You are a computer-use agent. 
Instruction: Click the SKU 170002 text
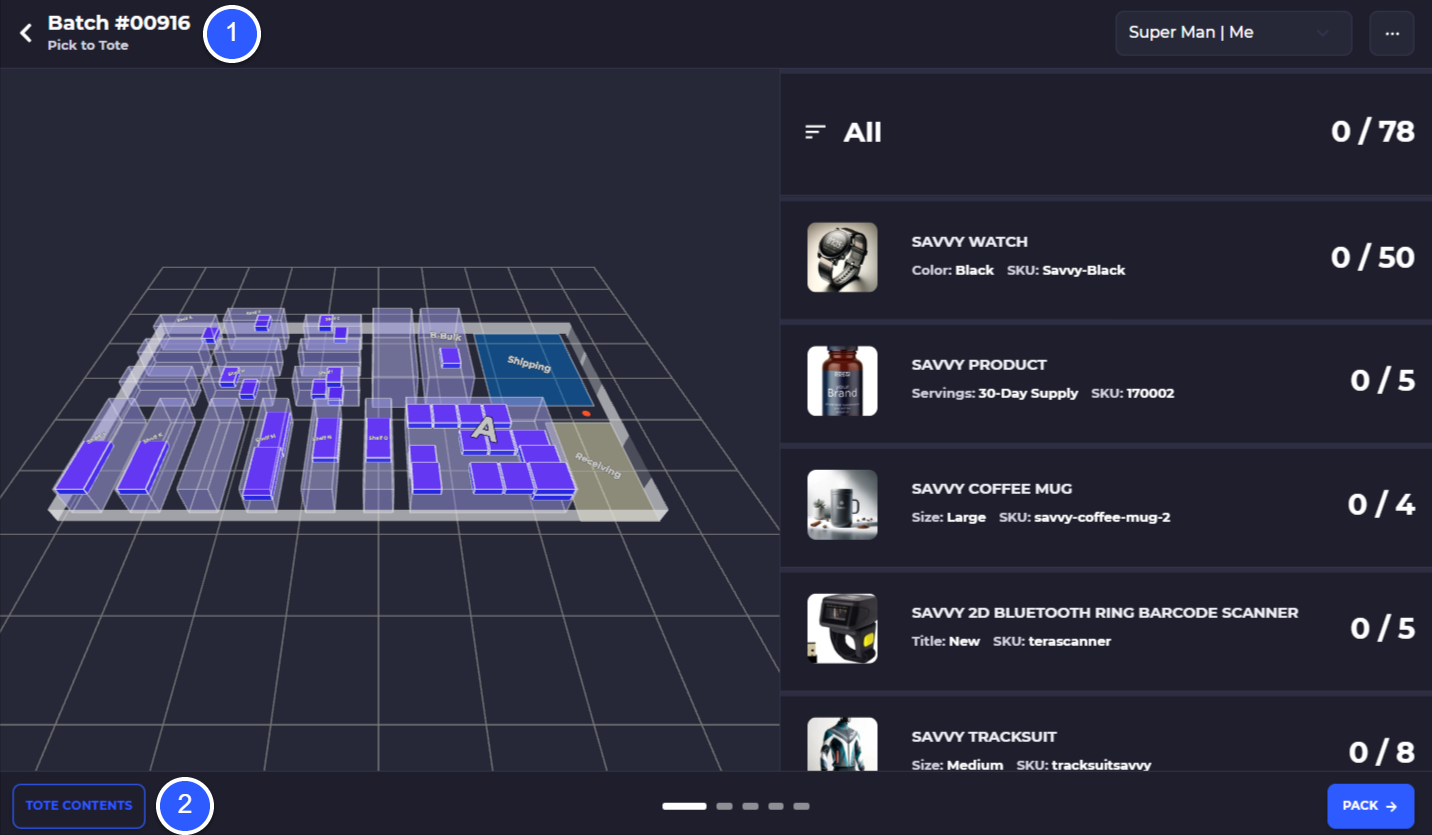pyautogui.click(x=1133, y=393)
